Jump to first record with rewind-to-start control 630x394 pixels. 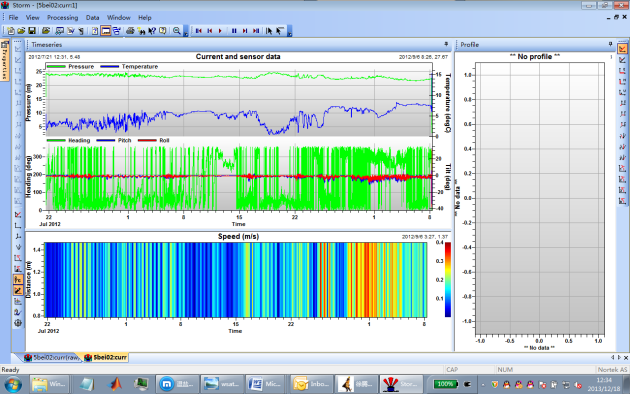(199, 31)
